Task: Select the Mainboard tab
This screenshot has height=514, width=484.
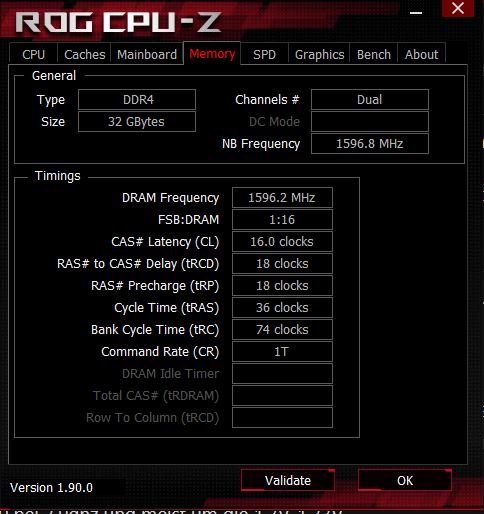Action: [147, 54]
